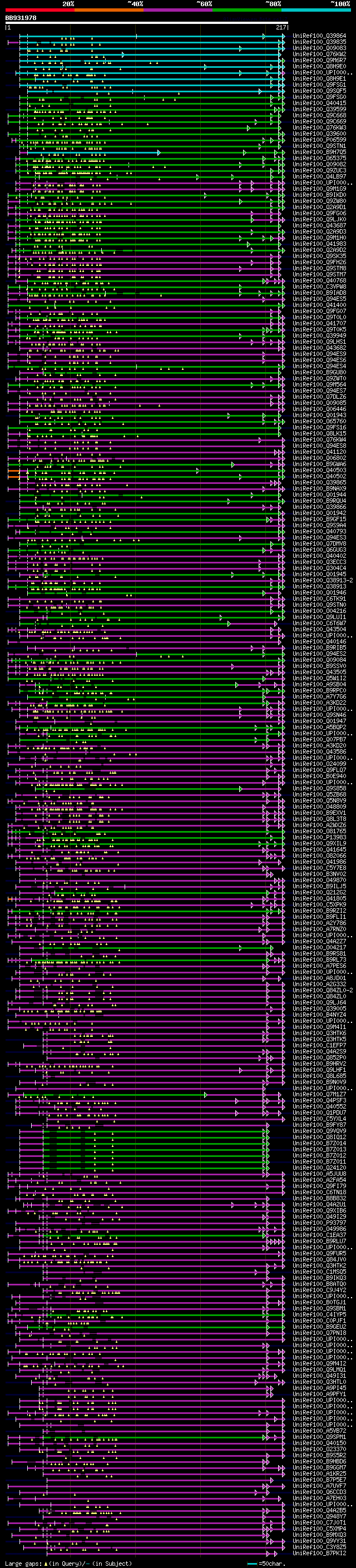Select the UniRef100_Q9ZUC3 label

pos(319,170)
